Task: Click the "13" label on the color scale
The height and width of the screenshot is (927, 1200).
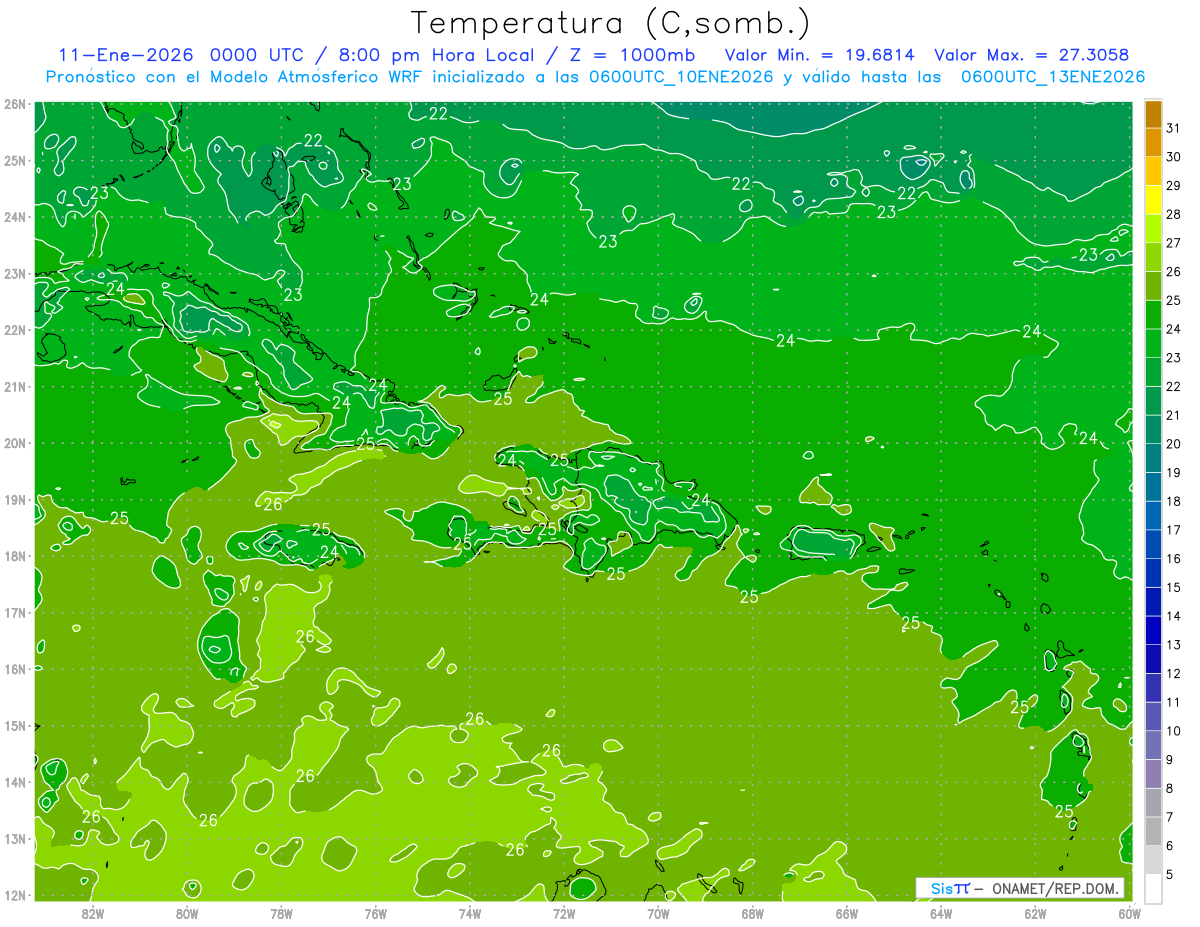Action: (1173, 645)
